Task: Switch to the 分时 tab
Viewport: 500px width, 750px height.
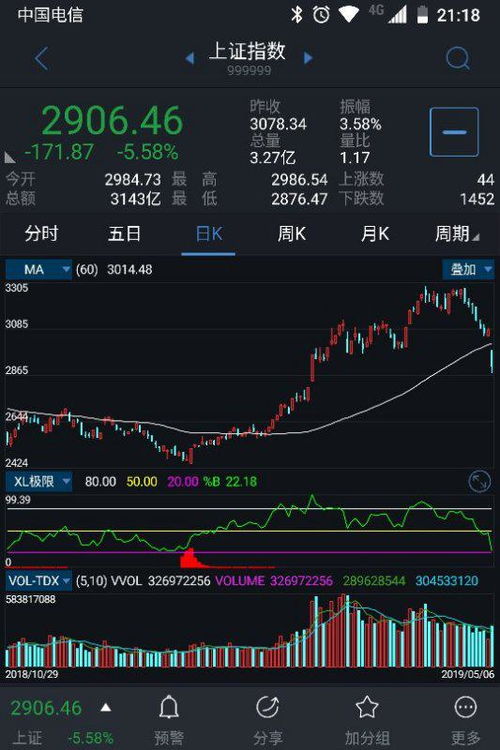Action: tap(41, 234)
